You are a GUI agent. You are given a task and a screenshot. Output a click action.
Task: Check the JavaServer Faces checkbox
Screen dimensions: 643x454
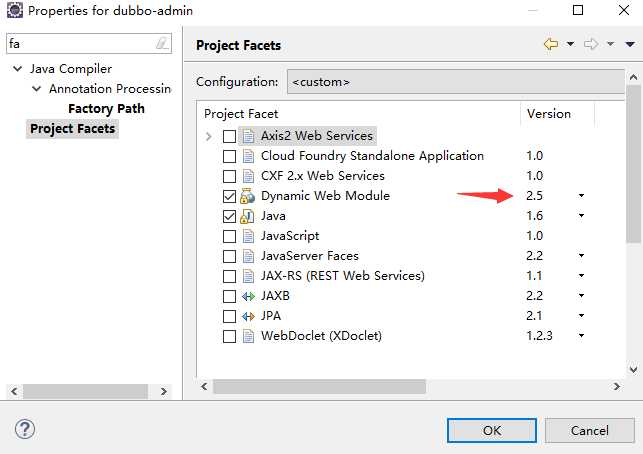click(x=229, y=256)
